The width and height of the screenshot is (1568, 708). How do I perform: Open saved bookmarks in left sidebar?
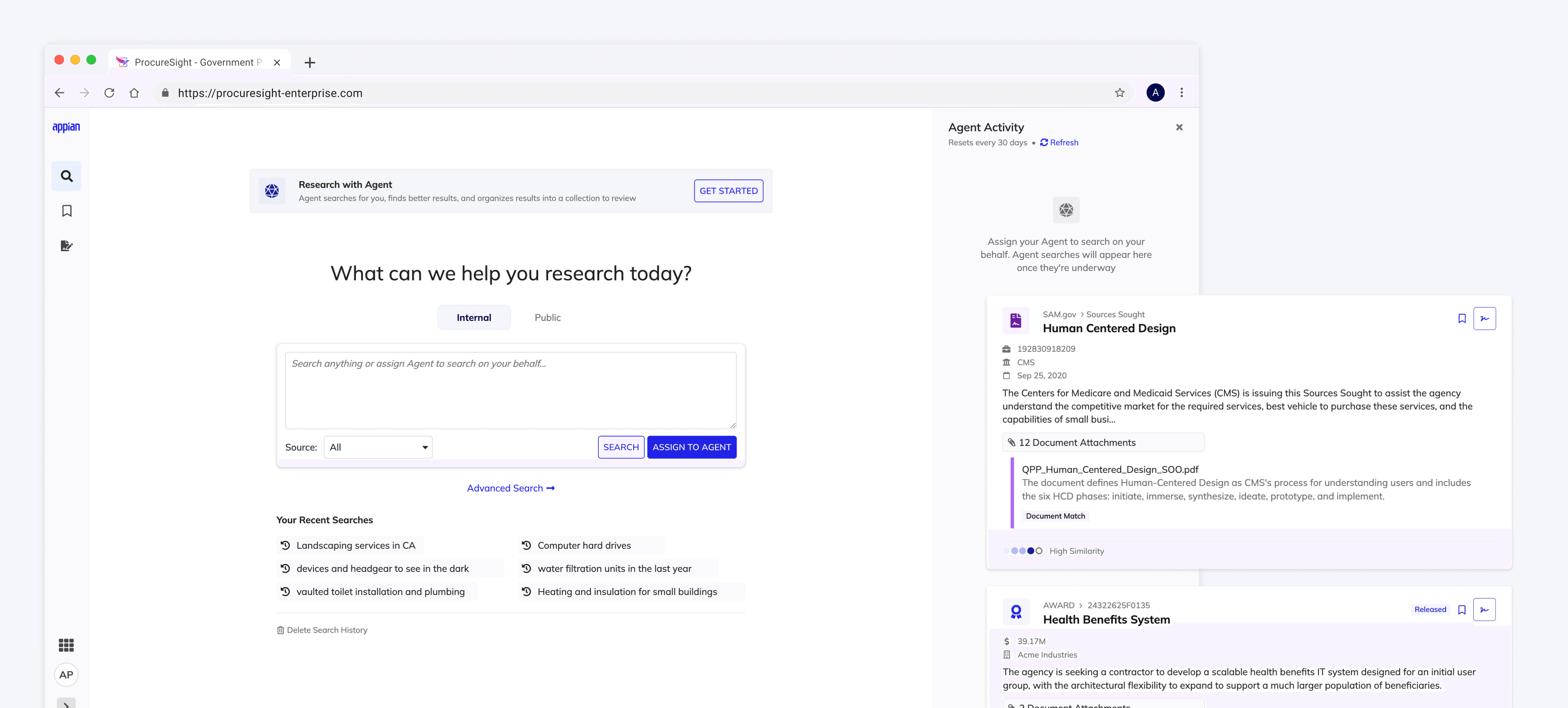point(66,211)
